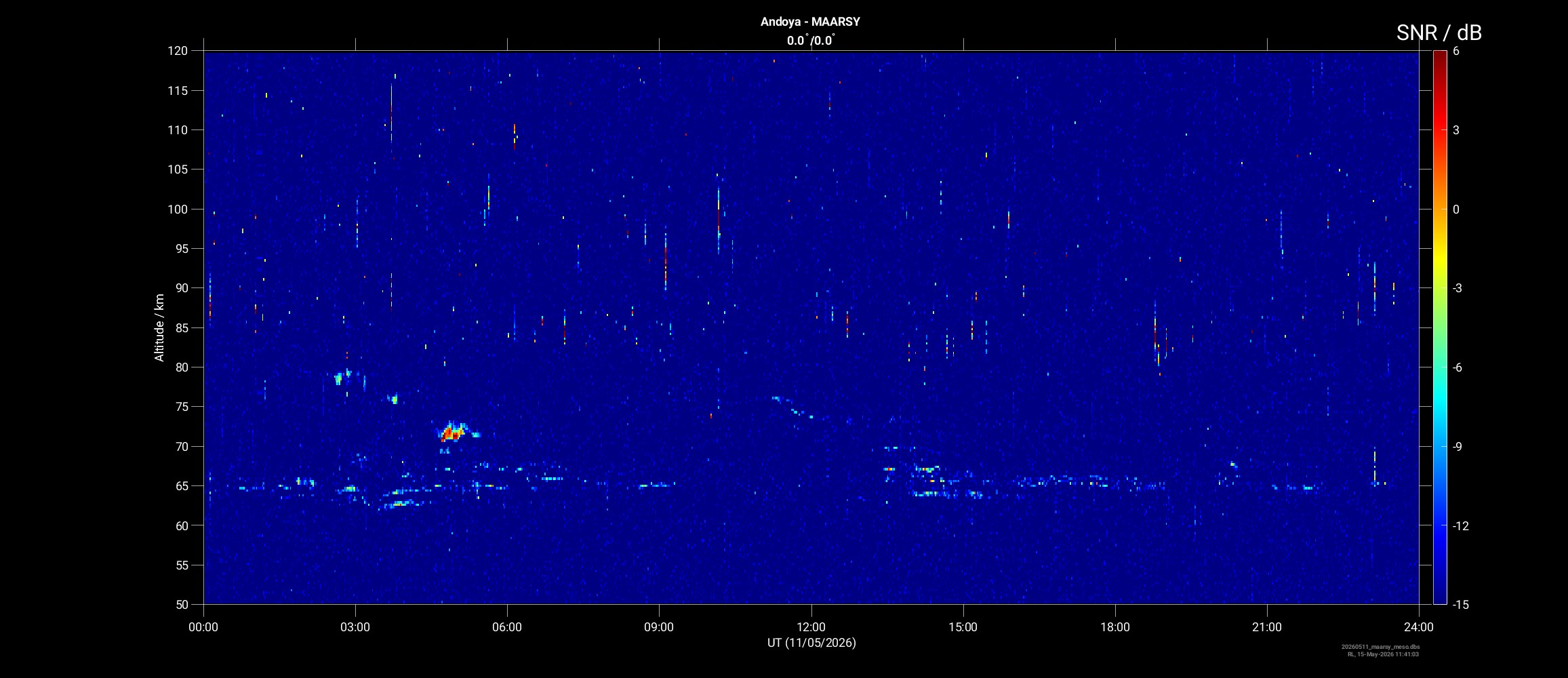
Task: Click the 120 altitude tick label
Action: [x=178, y=51]
